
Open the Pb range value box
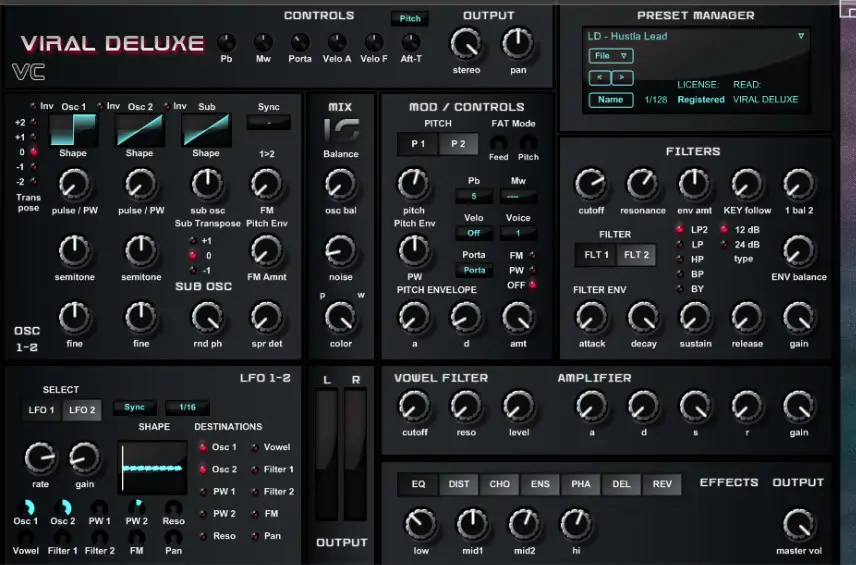[x=474, y=196]
